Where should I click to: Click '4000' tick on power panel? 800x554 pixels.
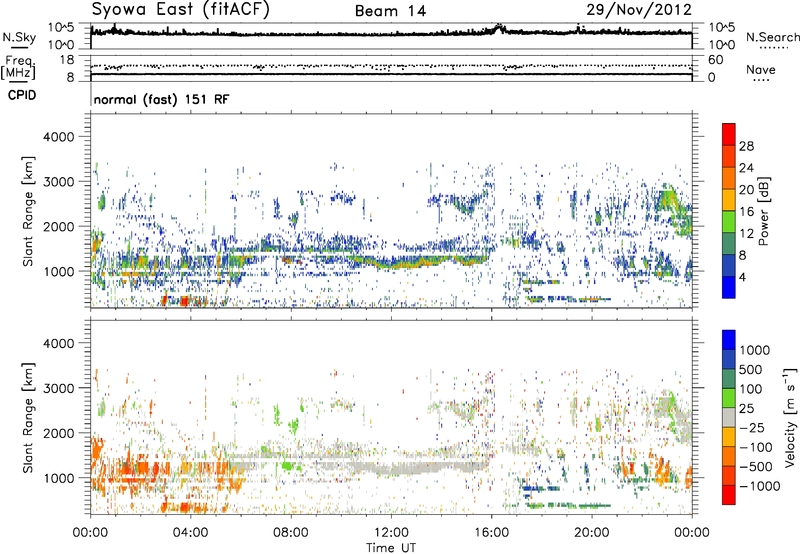58,137
